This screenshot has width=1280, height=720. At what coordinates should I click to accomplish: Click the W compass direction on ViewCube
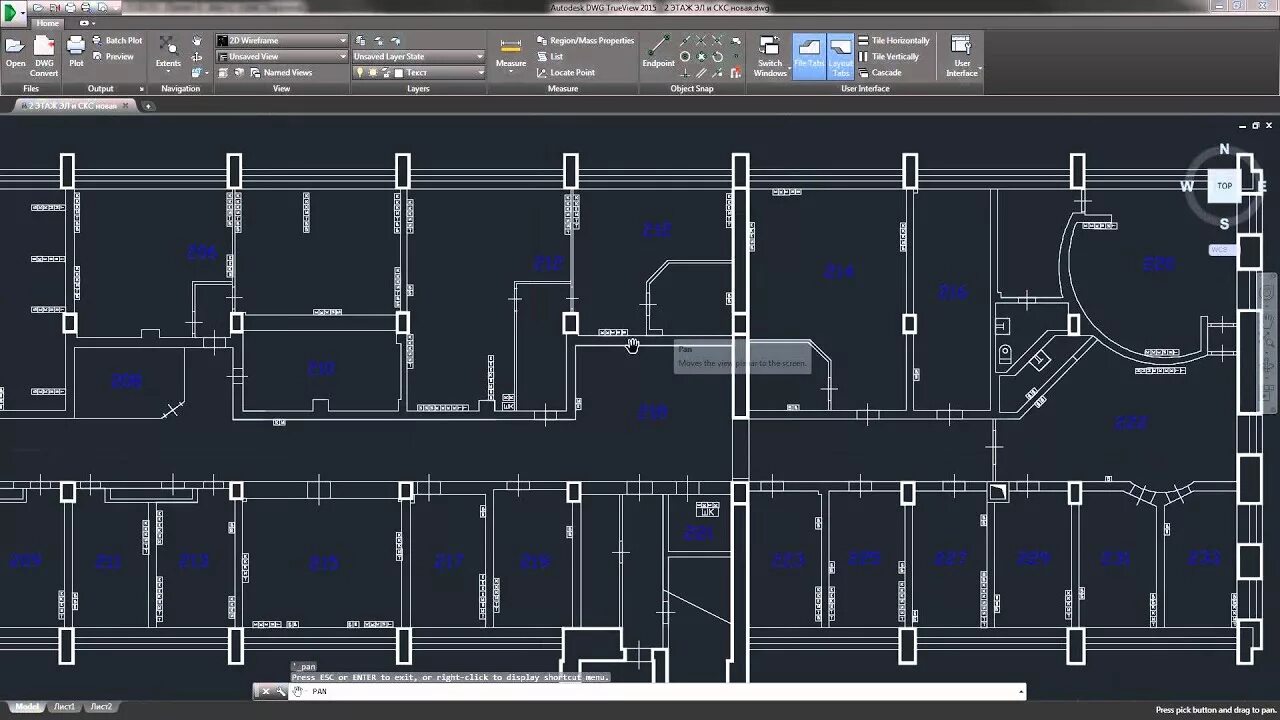click(1187, 186)
